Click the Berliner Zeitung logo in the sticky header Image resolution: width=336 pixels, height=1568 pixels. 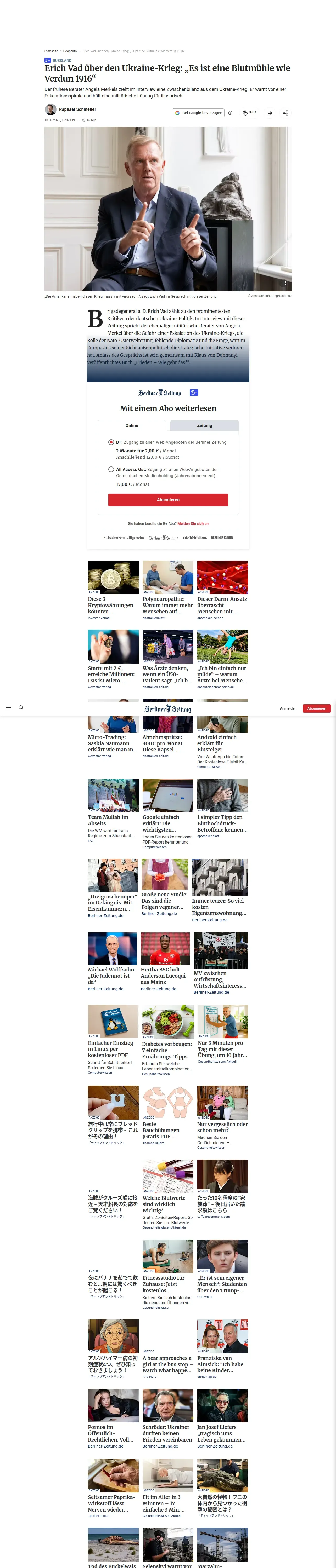pos(168,708)
